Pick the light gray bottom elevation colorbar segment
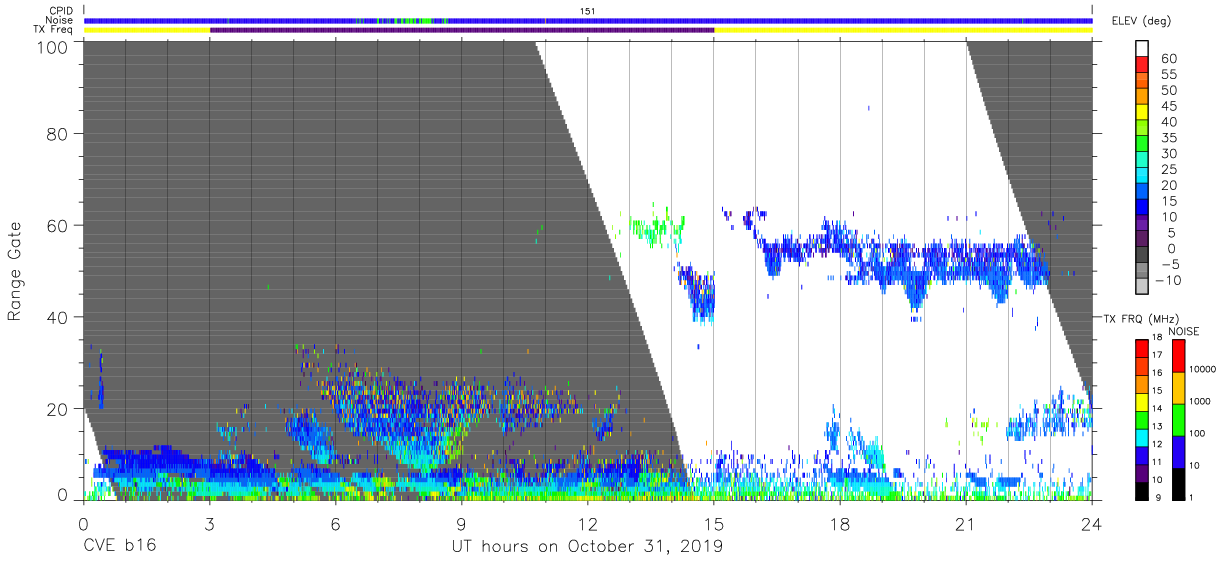The height and width of the screenshot is (567, 1228). (x=1143, y=287)
